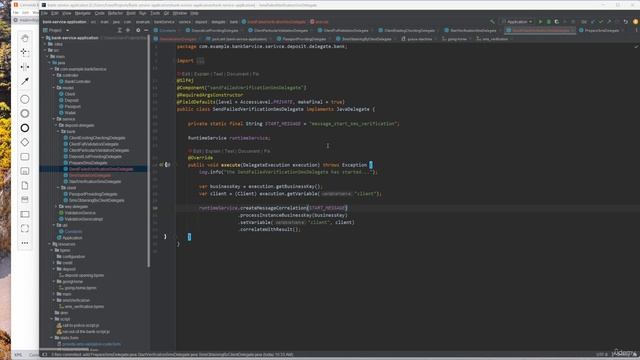Open DepositListProvidingDelegate in project tree
This screenshot has width=640, height=360.
coord(95,157)
